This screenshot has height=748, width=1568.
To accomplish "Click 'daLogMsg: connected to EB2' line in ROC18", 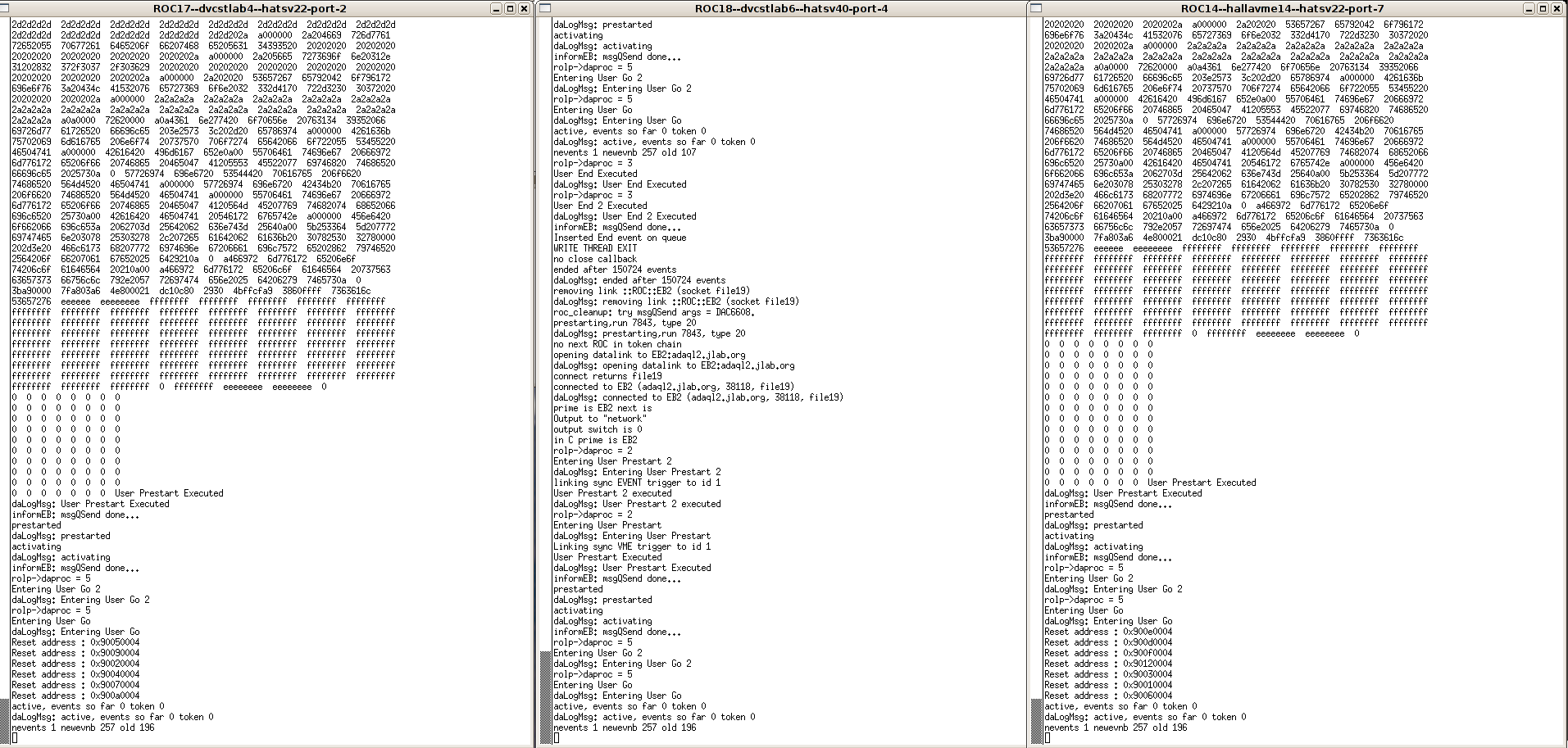I will (x=698, y=397).
